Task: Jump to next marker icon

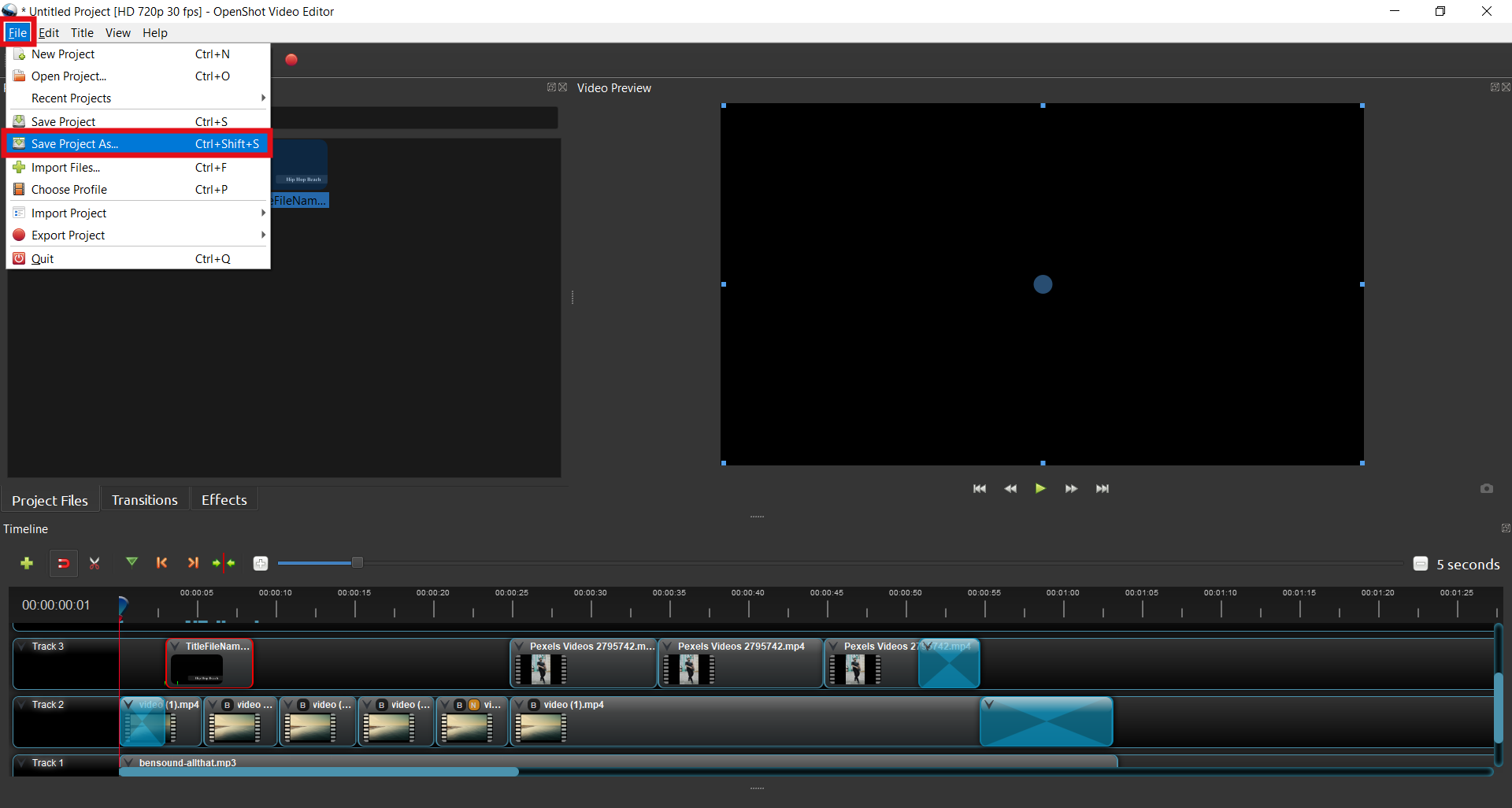Action: tap(193, 562)
